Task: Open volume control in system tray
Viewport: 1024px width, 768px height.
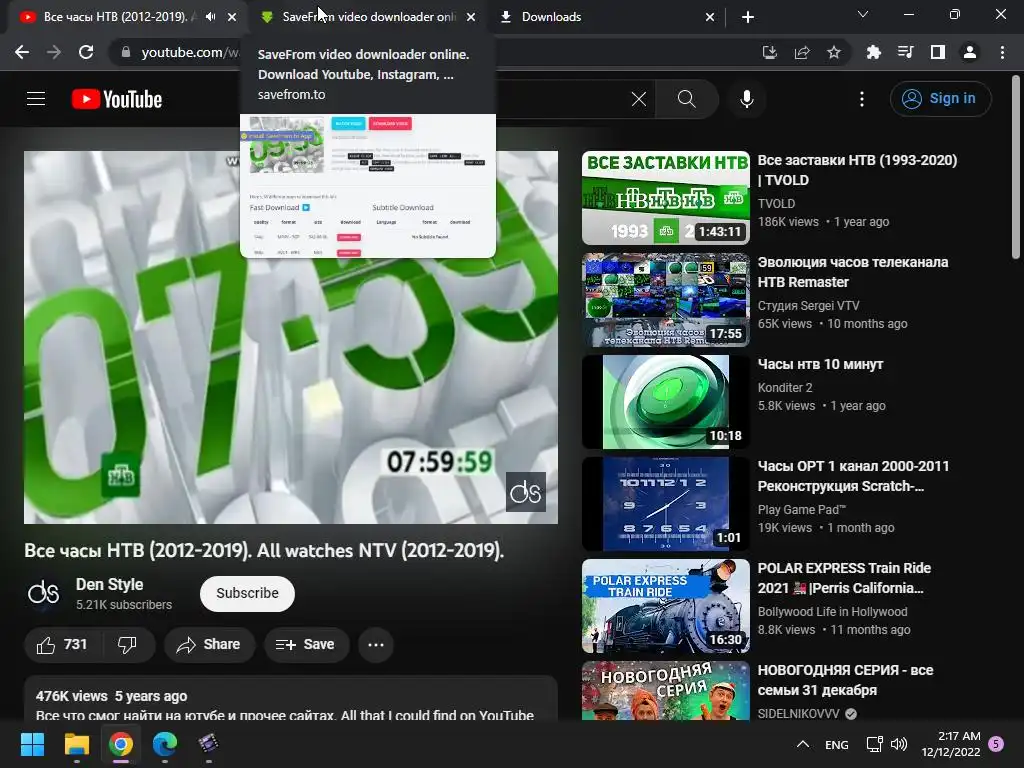Action: click(x=899, y=744)
